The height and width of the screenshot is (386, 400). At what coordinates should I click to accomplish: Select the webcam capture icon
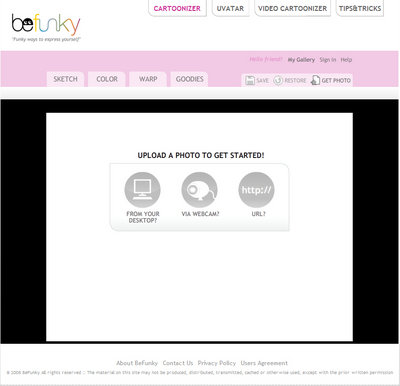coord(200,190)
